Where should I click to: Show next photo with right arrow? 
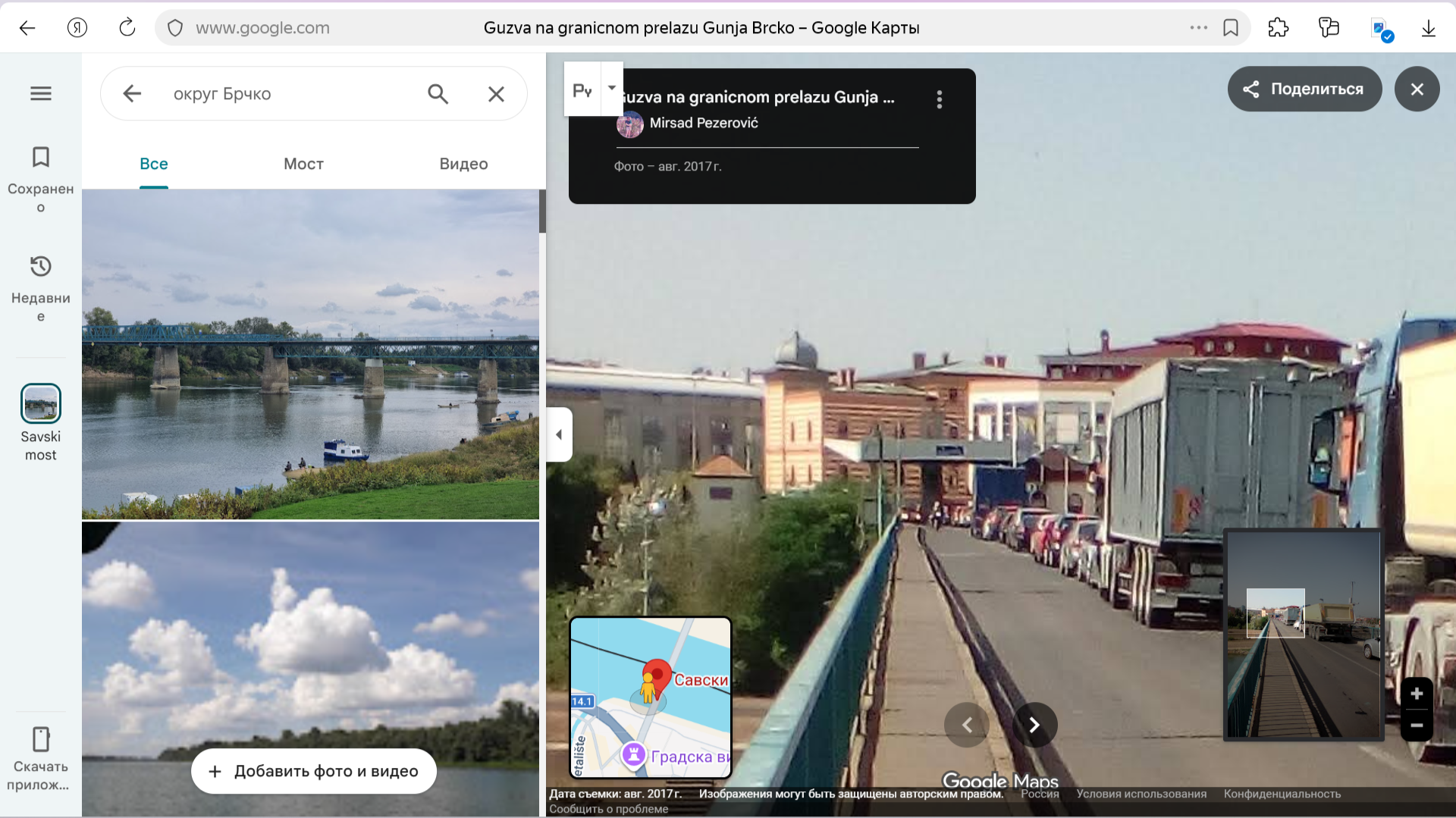1034,725
